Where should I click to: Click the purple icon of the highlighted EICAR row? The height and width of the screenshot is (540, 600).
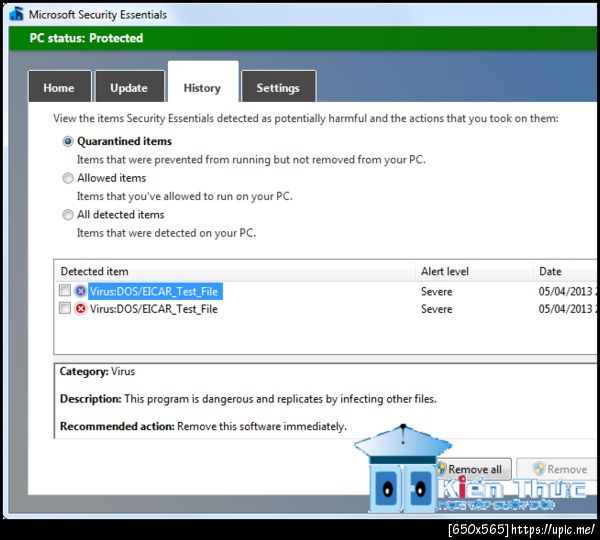[x=80, y=291]
